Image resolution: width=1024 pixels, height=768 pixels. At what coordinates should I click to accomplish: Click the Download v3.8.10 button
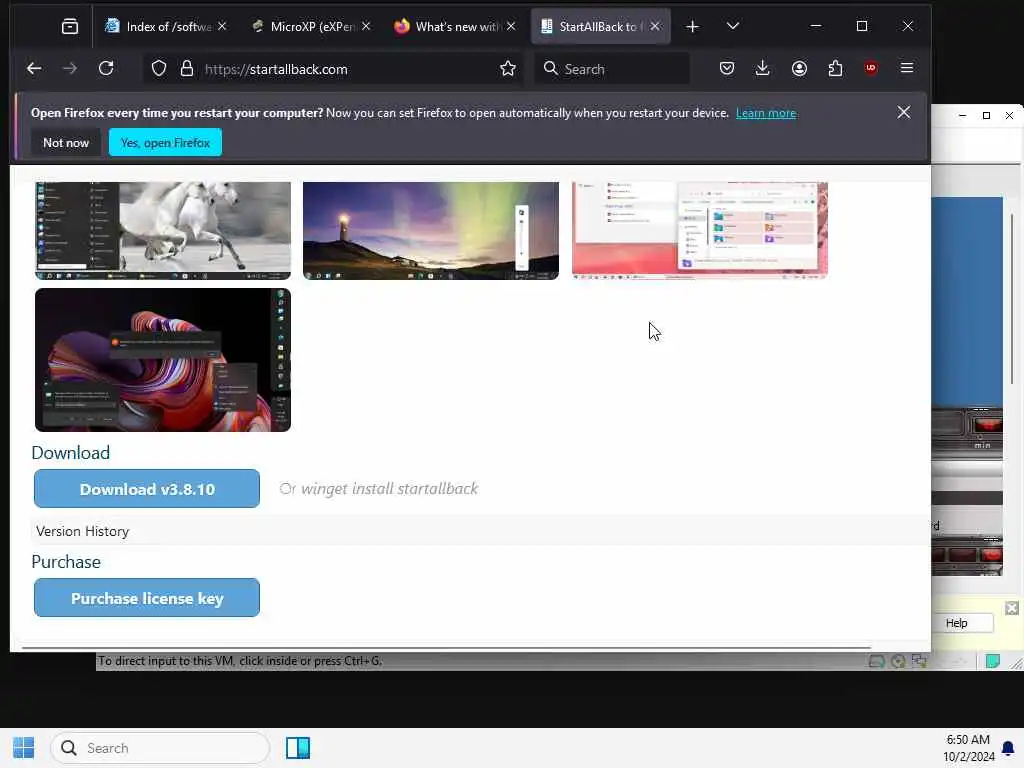(x=147, y=488)
